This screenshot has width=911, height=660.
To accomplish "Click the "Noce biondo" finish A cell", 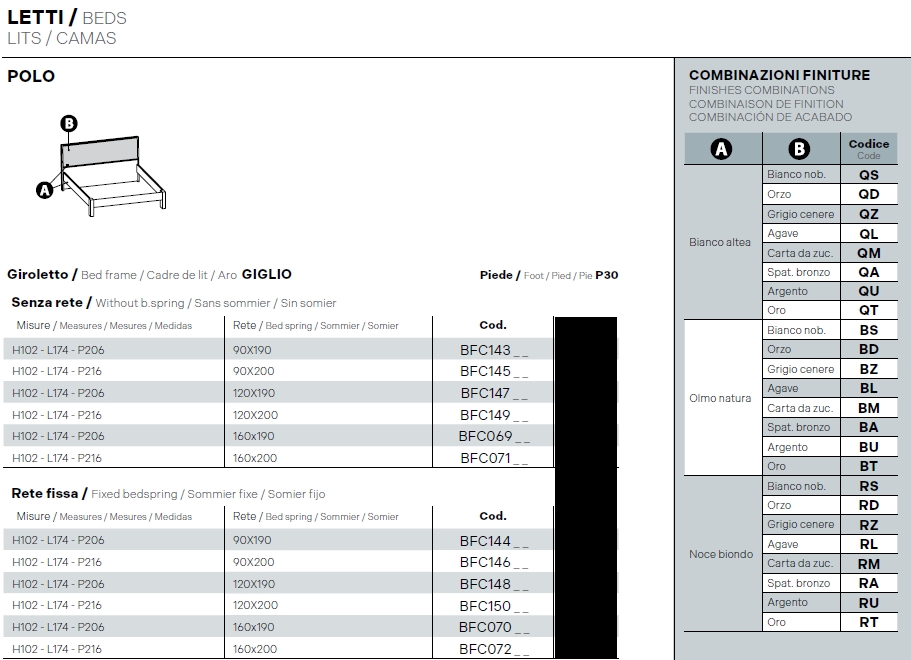I will 723,554.
